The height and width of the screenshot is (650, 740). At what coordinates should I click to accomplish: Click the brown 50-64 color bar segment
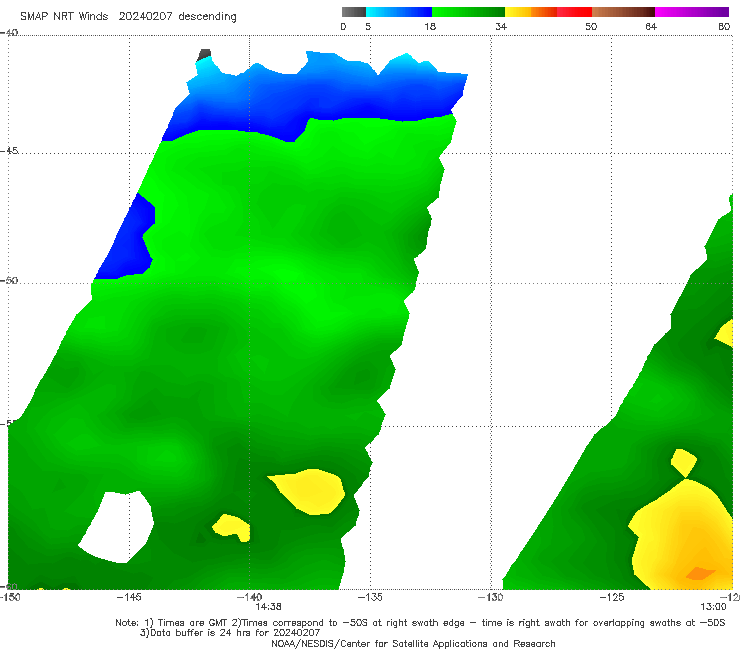point(623,12)
